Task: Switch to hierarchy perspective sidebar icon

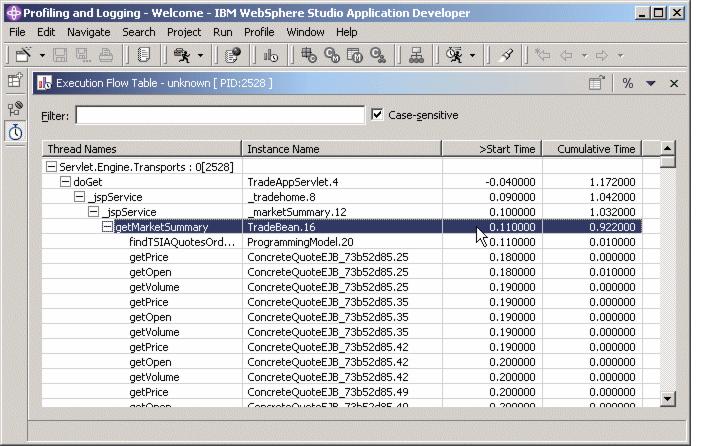Action: click(15, 108)
